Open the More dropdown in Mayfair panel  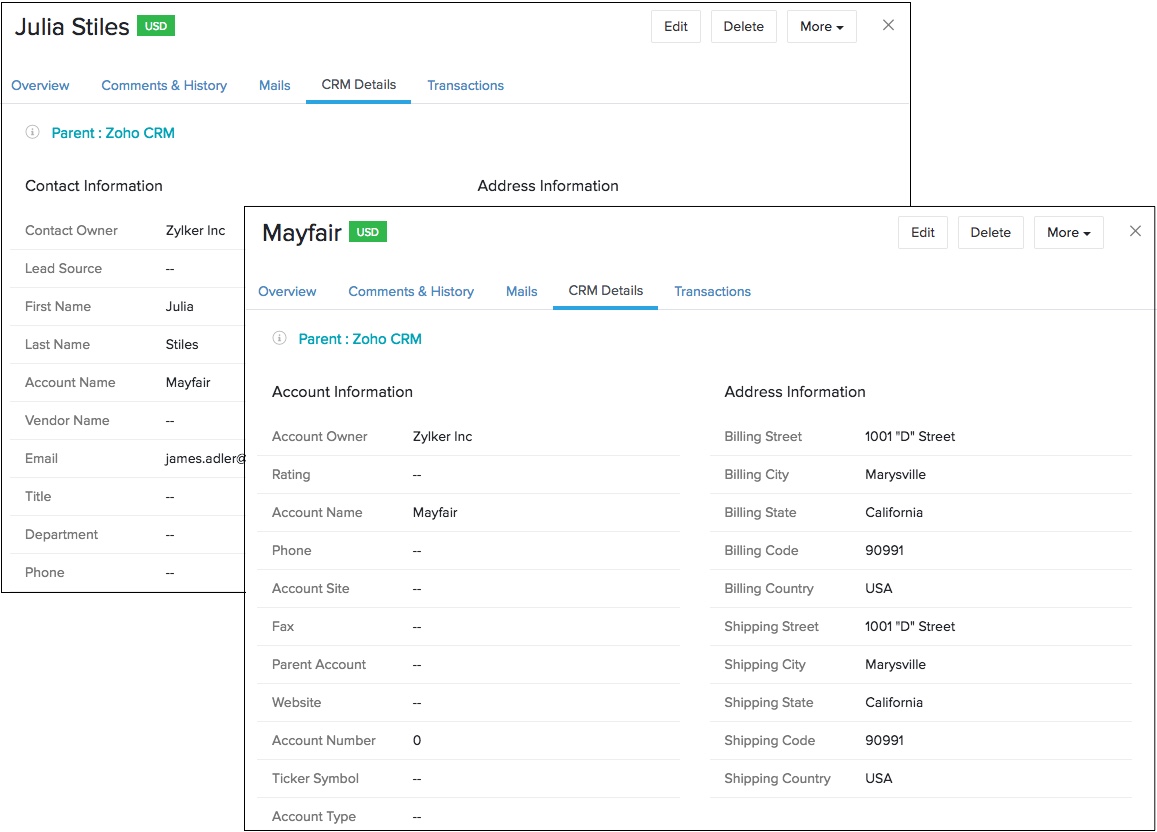coord(1068,232)
